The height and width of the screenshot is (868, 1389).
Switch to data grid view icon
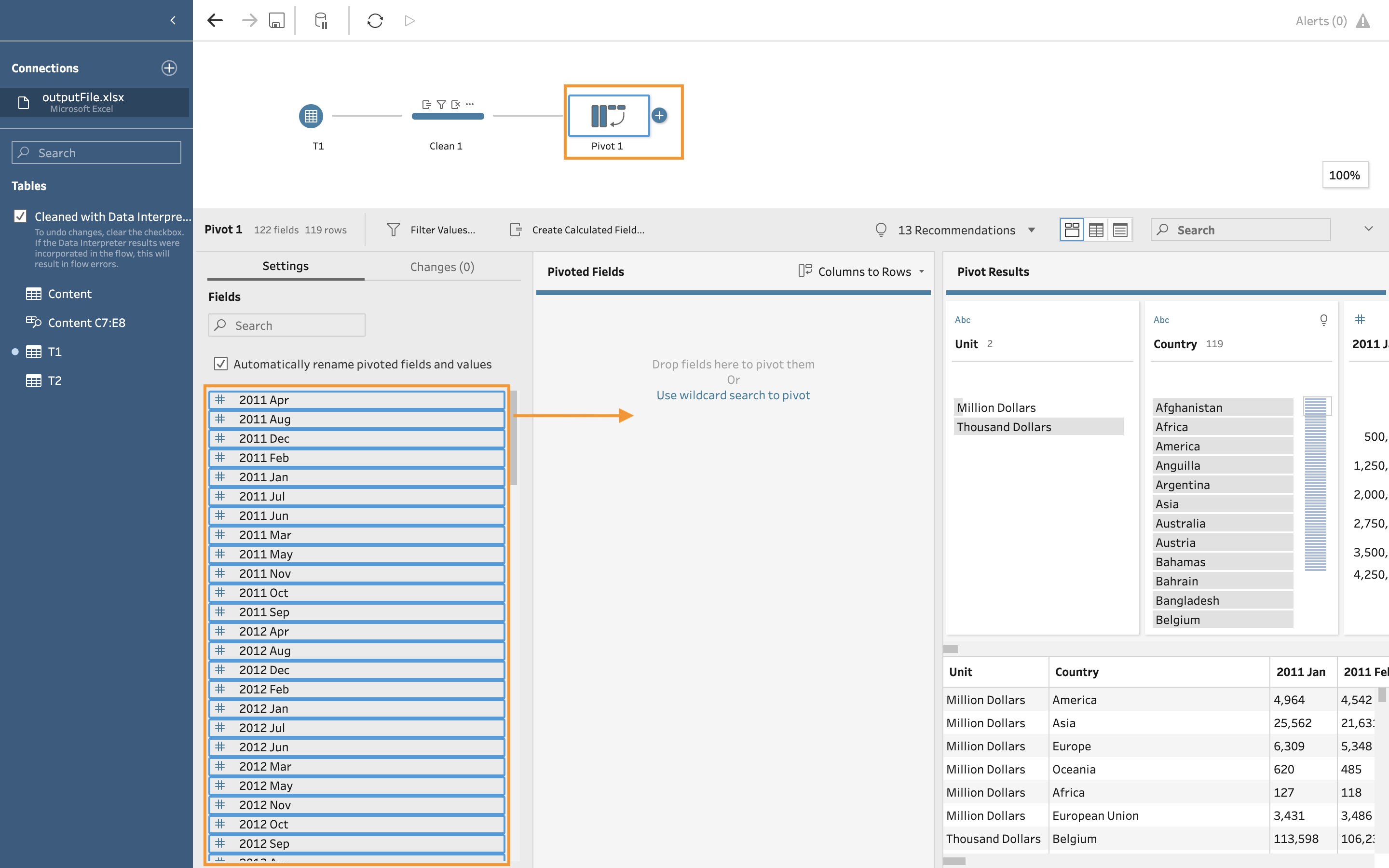click(x=1096, y=230)
